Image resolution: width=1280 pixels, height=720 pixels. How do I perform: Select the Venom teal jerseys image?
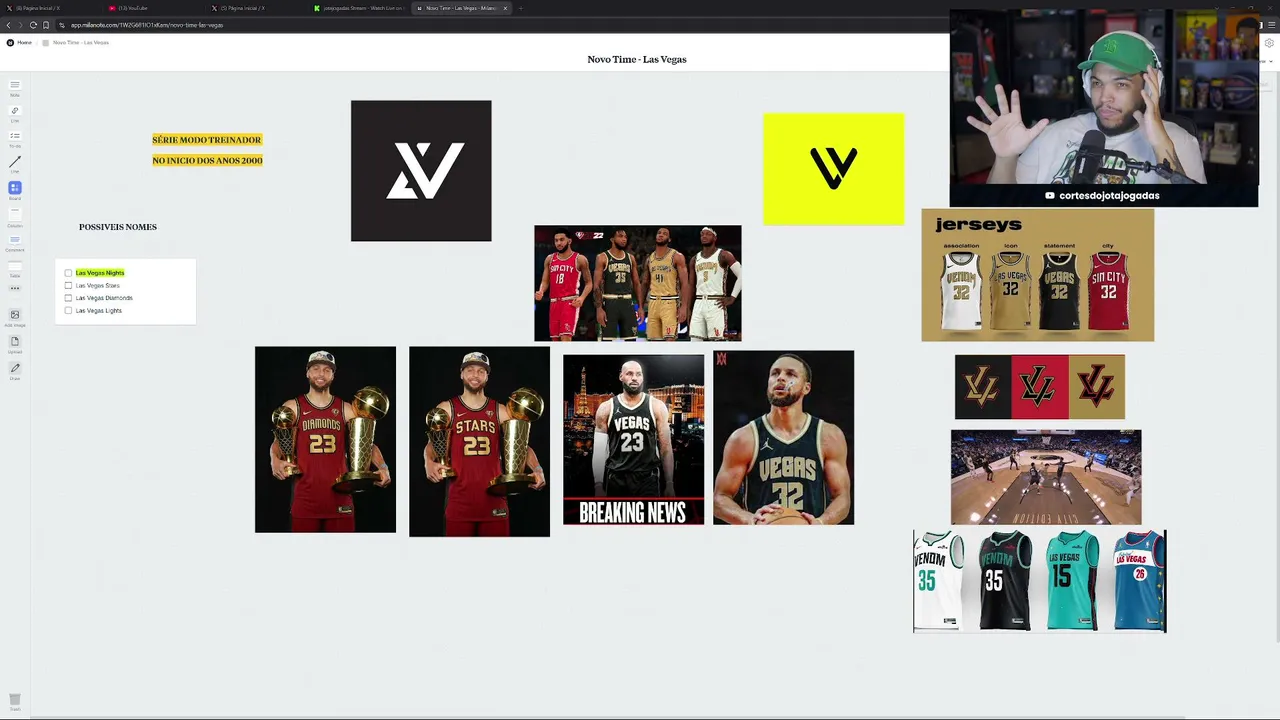coord(1040,581)
